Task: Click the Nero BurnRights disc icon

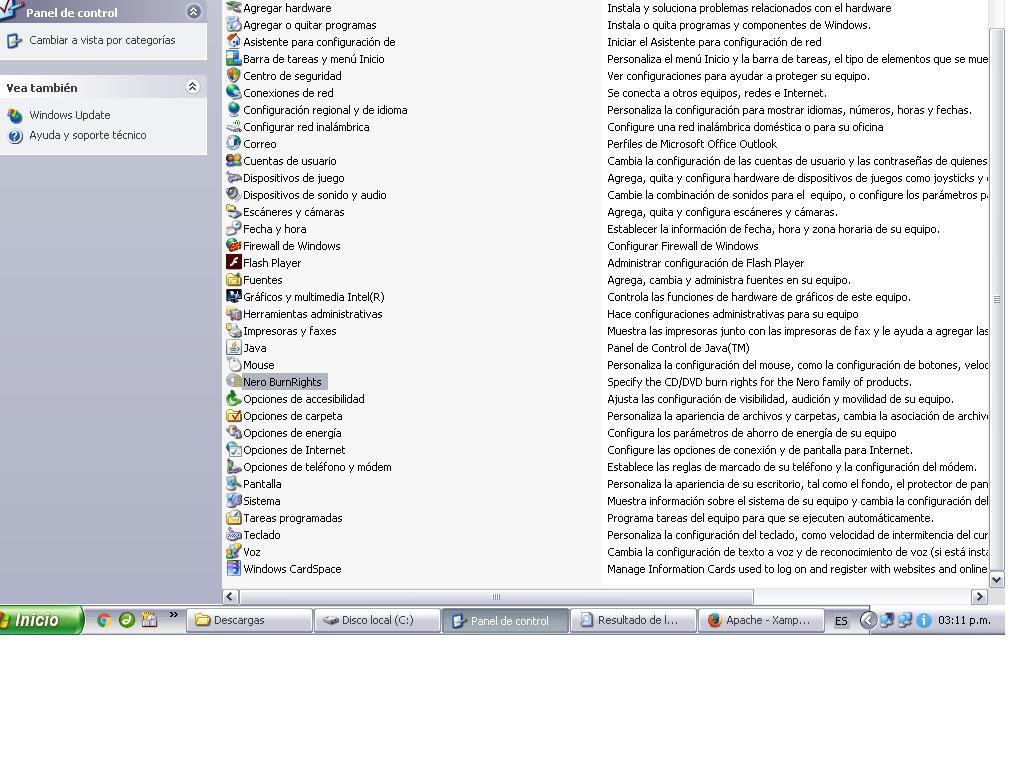Action: (234, 381)
